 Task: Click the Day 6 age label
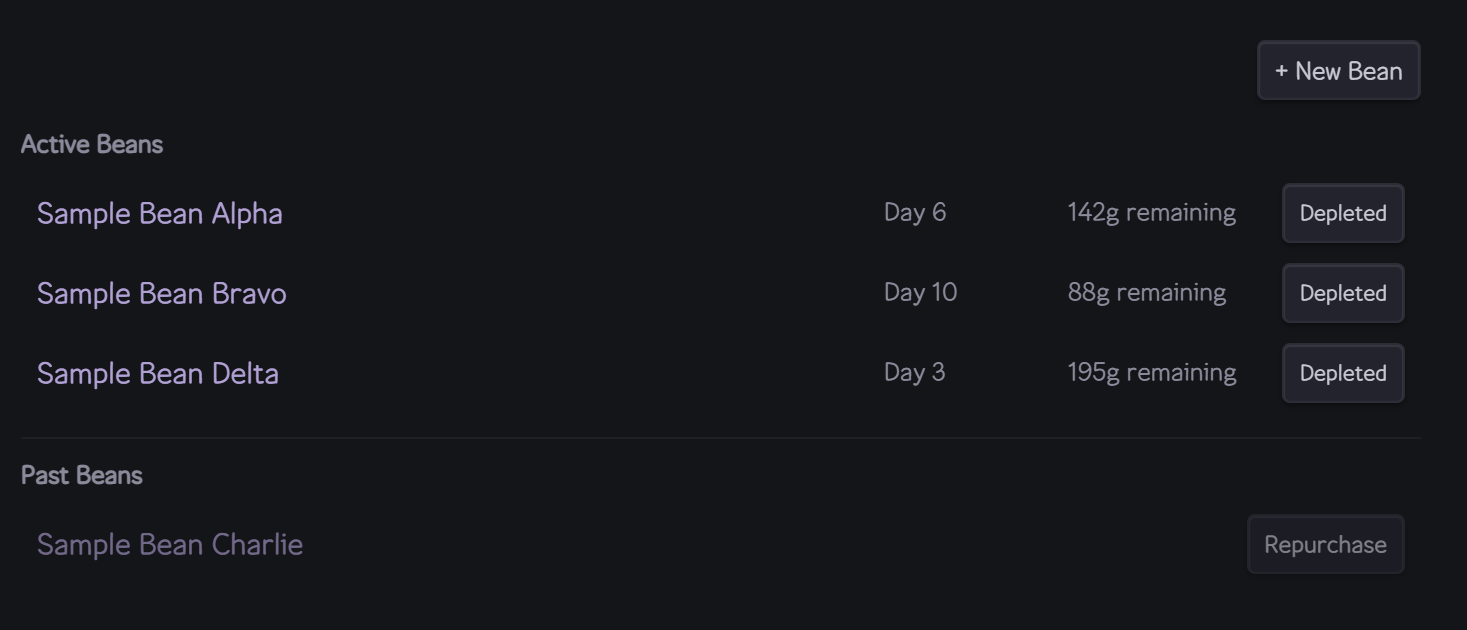click(x=915, y=213)
